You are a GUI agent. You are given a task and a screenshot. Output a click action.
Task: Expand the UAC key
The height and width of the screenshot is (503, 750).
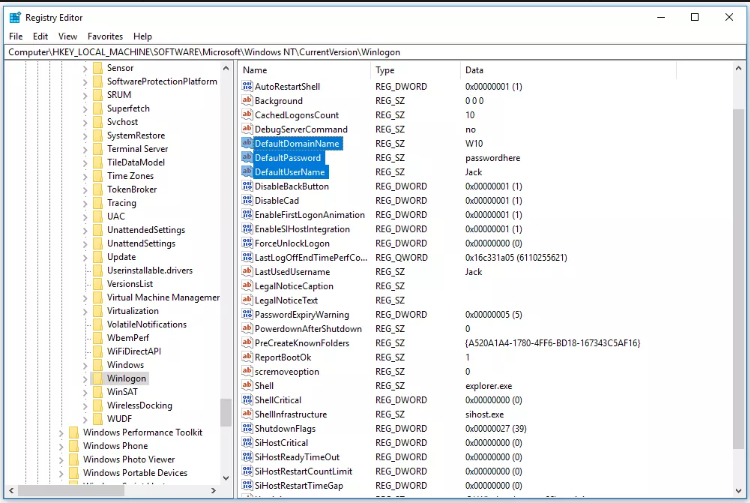pos(85,217)
